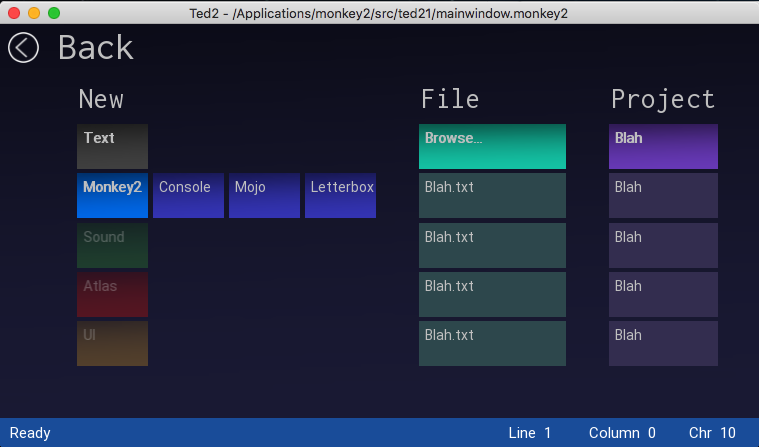759x447 pixels.
Task: Click the dimmed red Atlas tile
Action: (x=112, y=294)
